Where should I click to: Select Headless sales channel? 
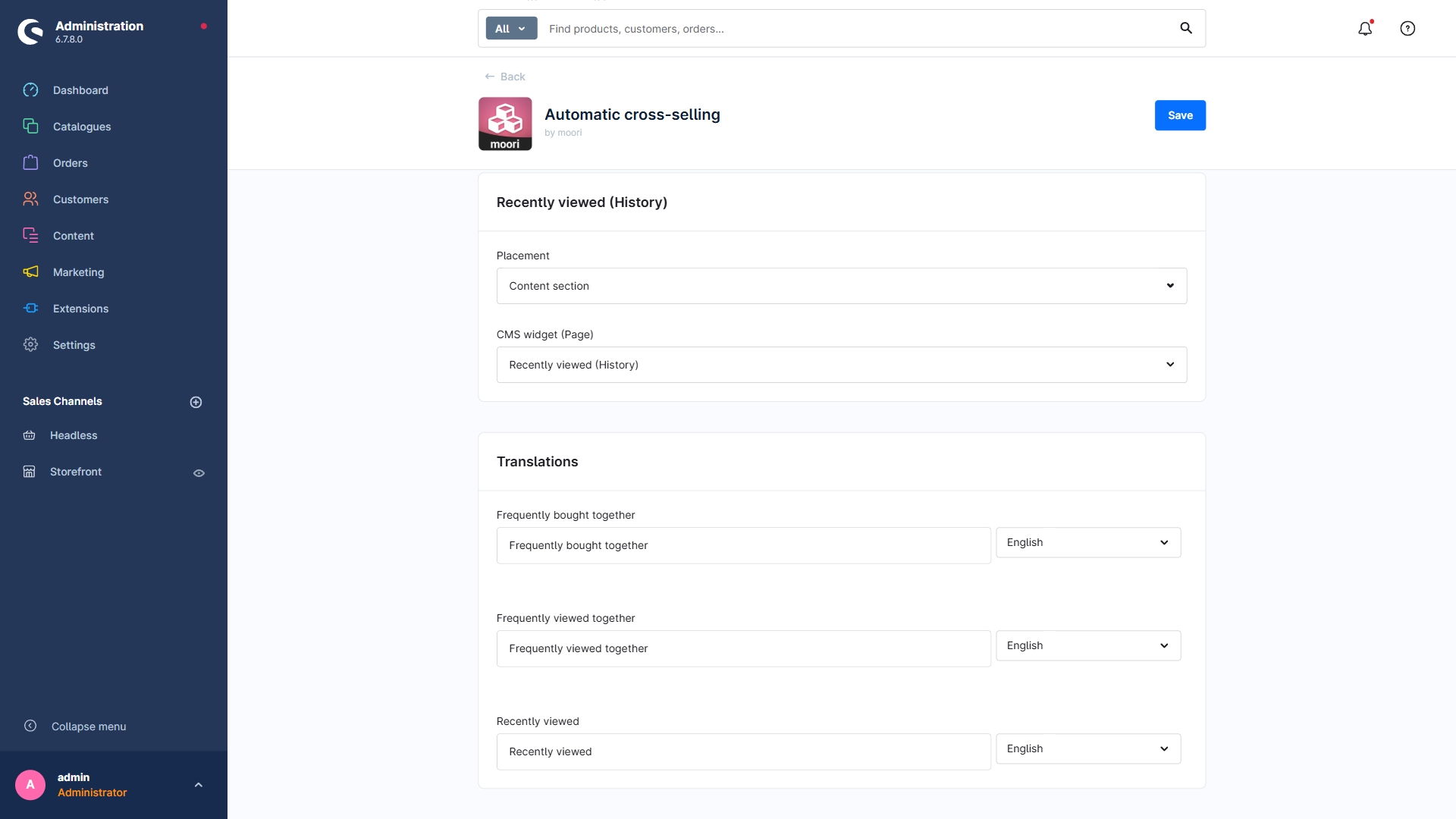[x=73, y=435]
